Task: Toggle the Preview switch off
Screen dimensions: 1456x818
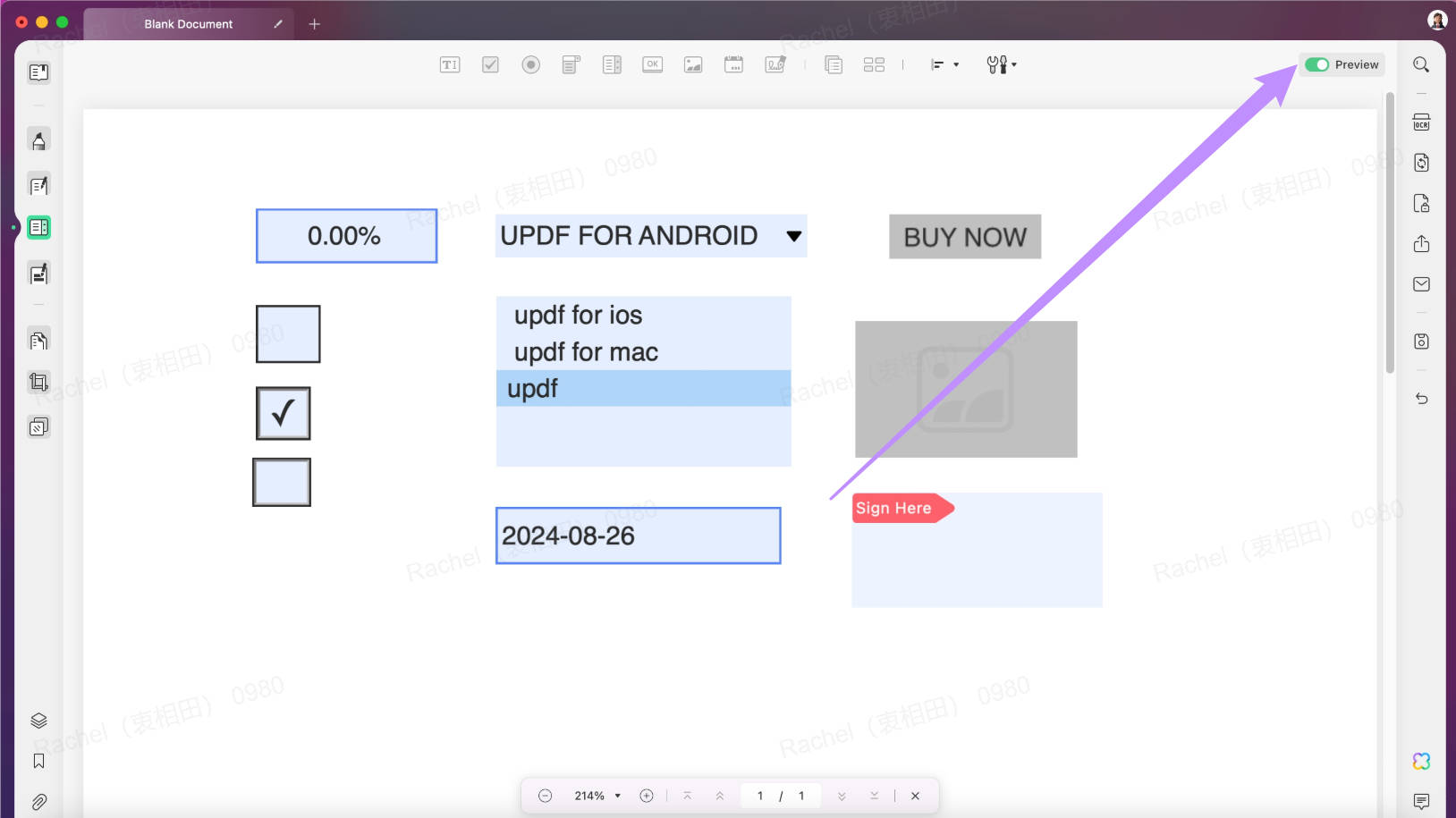Action: 1316,64
